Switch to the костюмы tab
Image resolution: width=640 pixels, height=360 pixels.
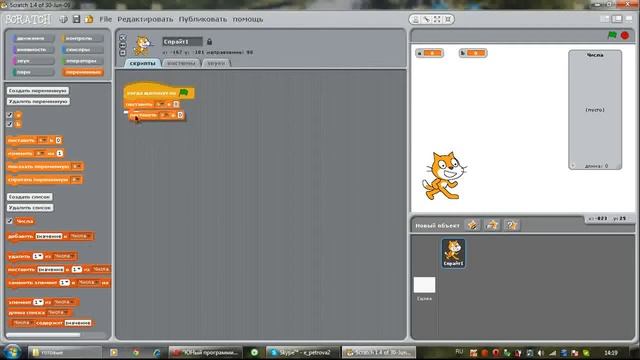coord(181,63)
